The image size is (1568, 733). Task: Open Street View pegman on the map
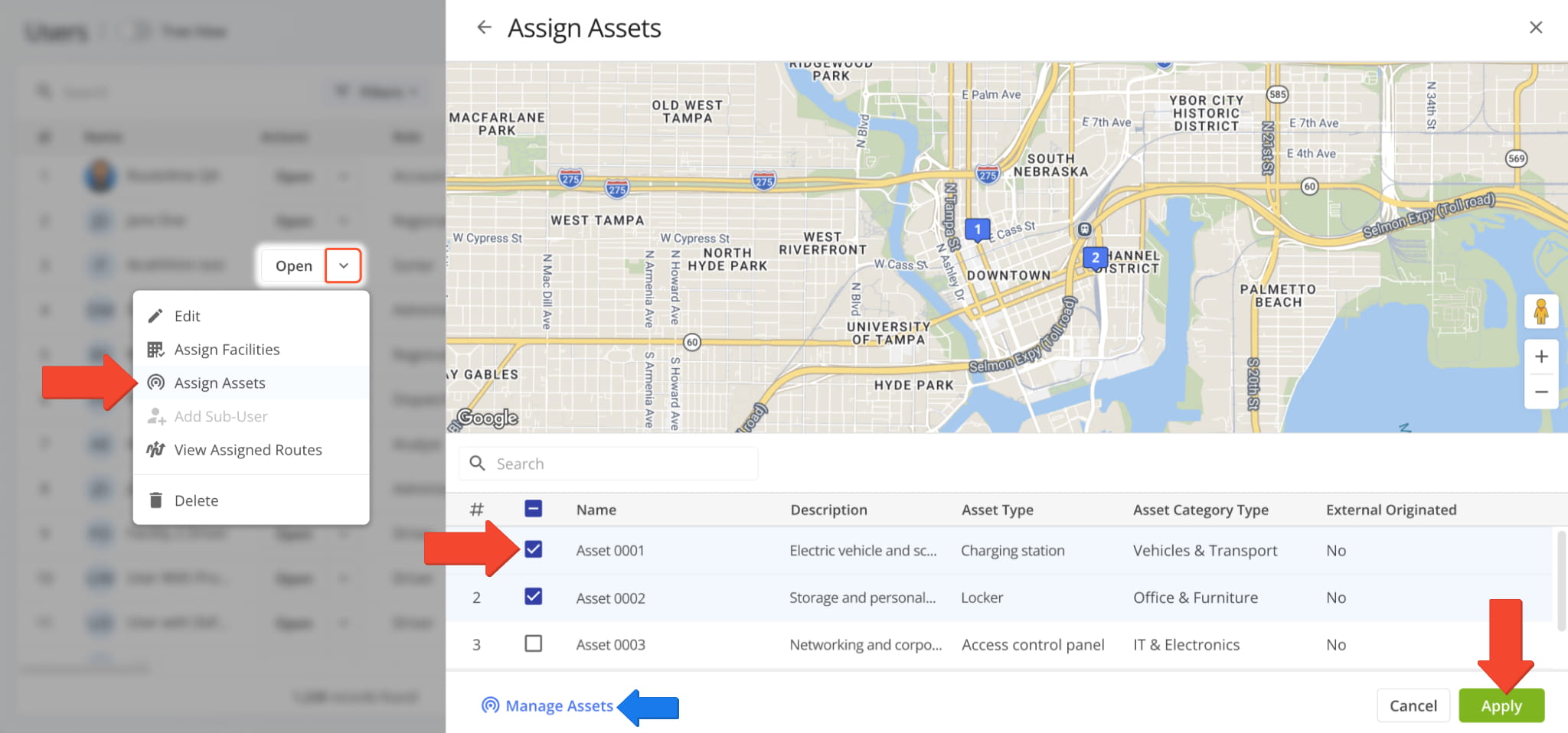click(x=1541, y=311)
